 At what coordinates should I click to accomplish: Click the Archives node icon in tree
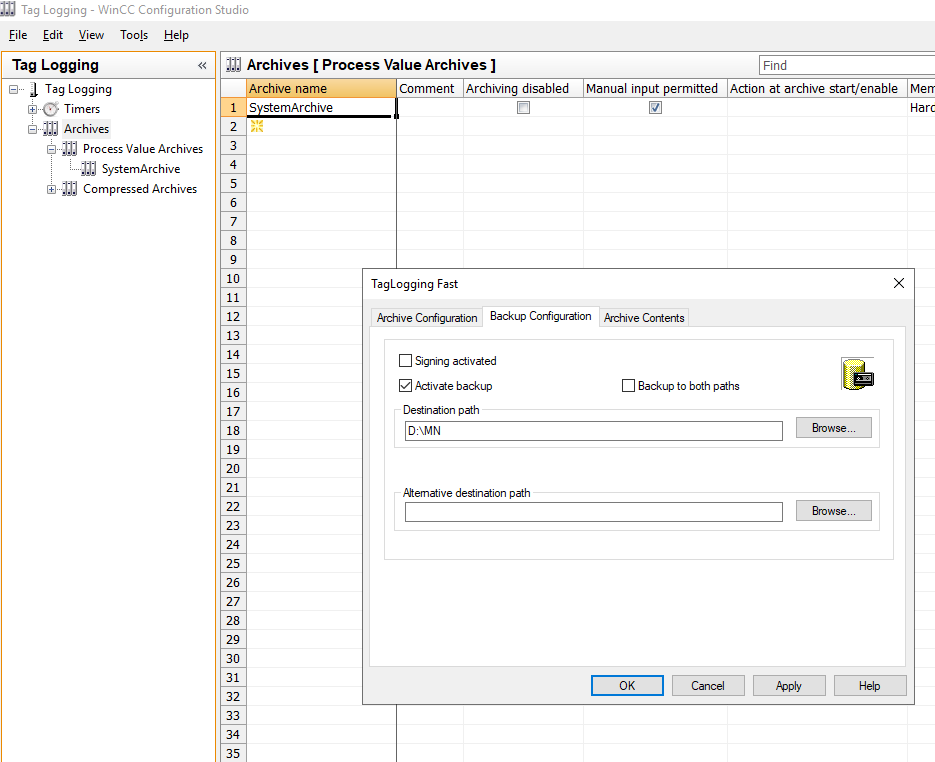[x=51, y=129]
